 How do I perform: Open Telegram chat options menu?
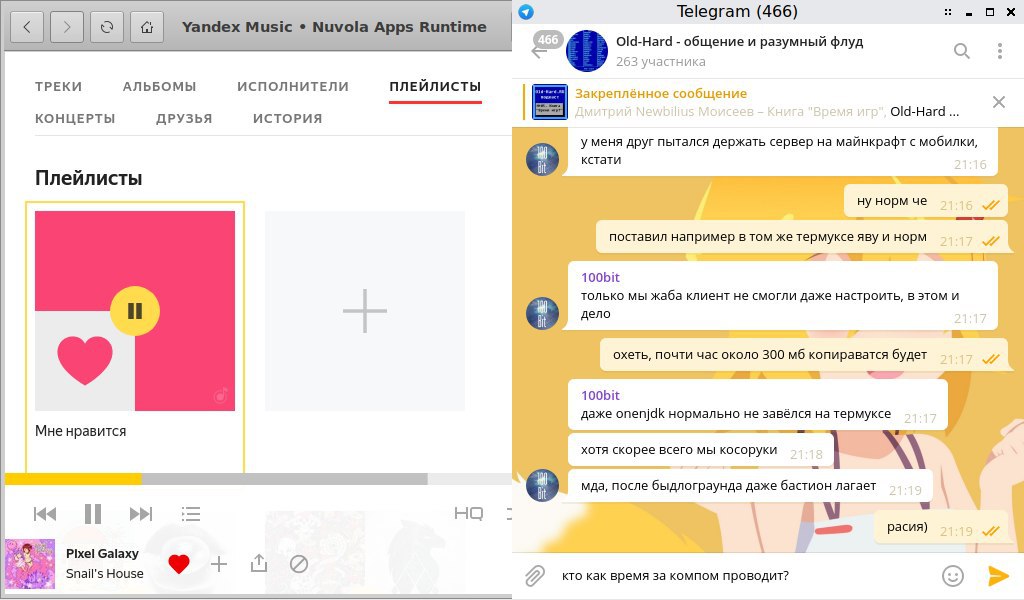[1000, 51]
